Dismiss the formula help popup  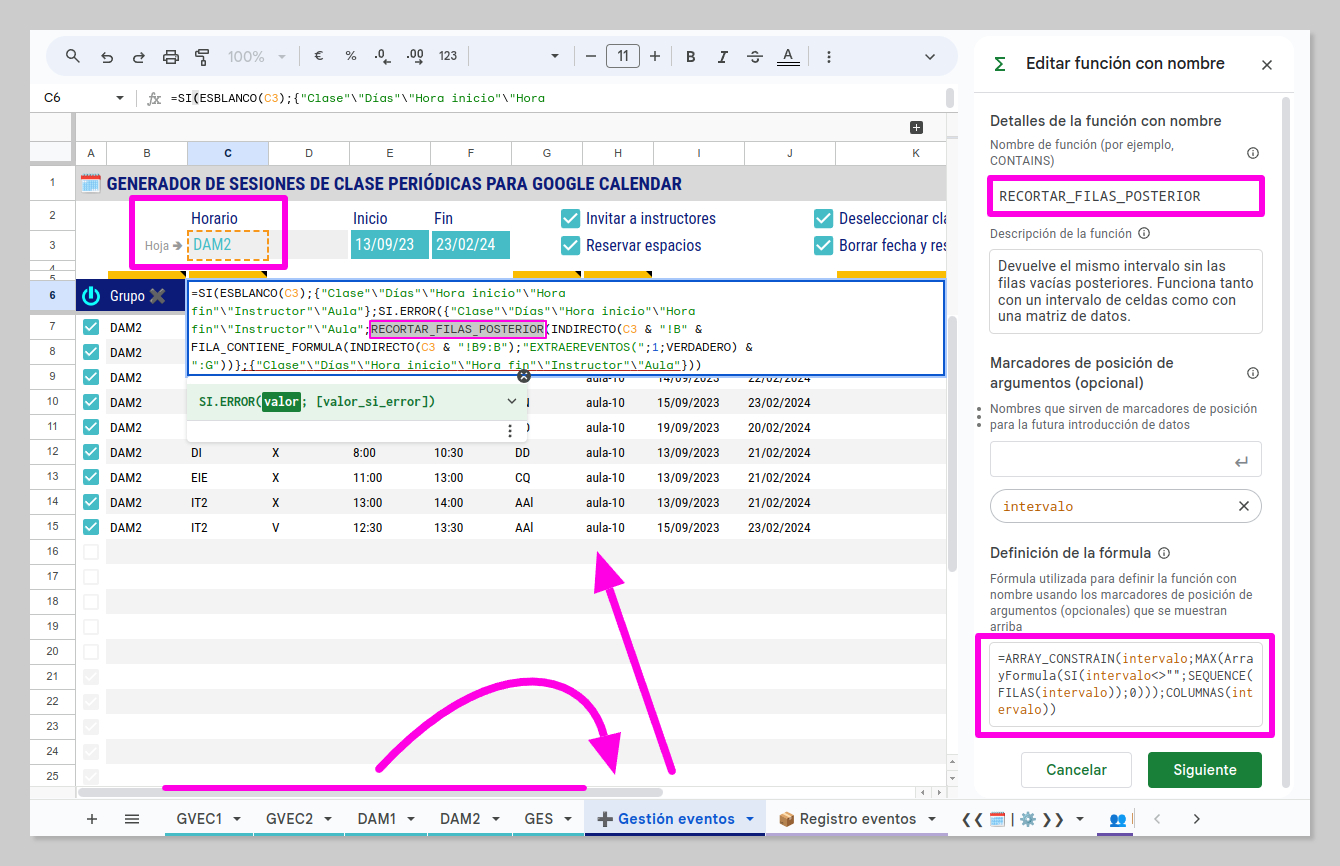click(523, 375)
